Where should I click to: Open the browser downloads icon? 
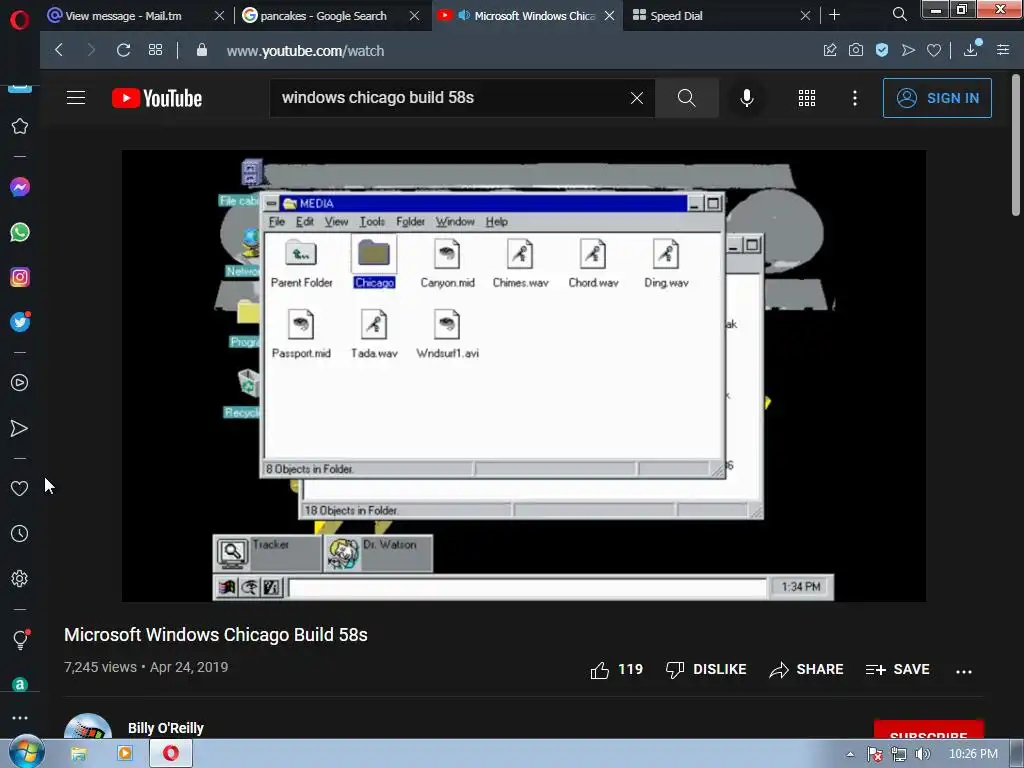click(971, 49)
